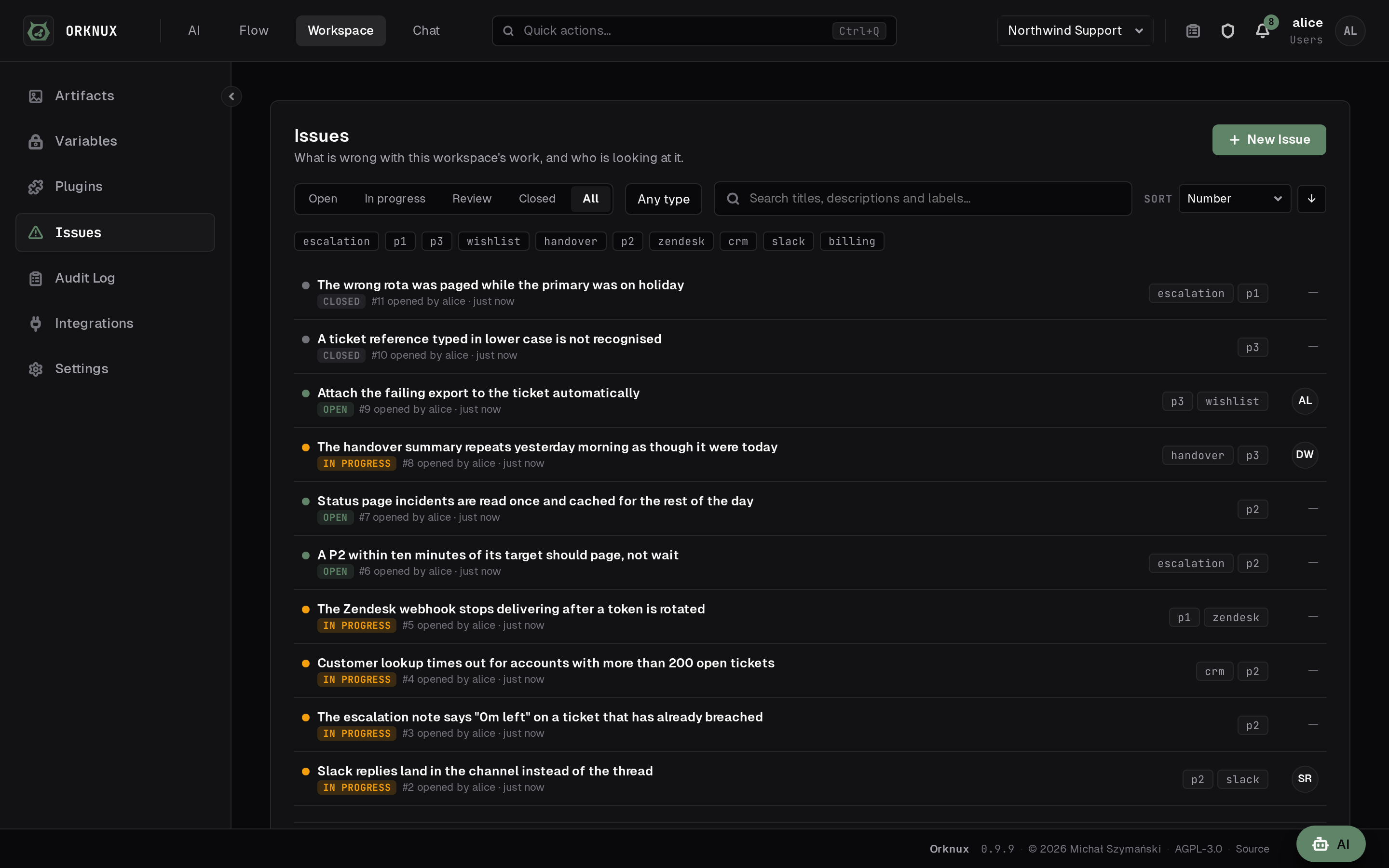Toggle the sort direction arrow

1311,199
